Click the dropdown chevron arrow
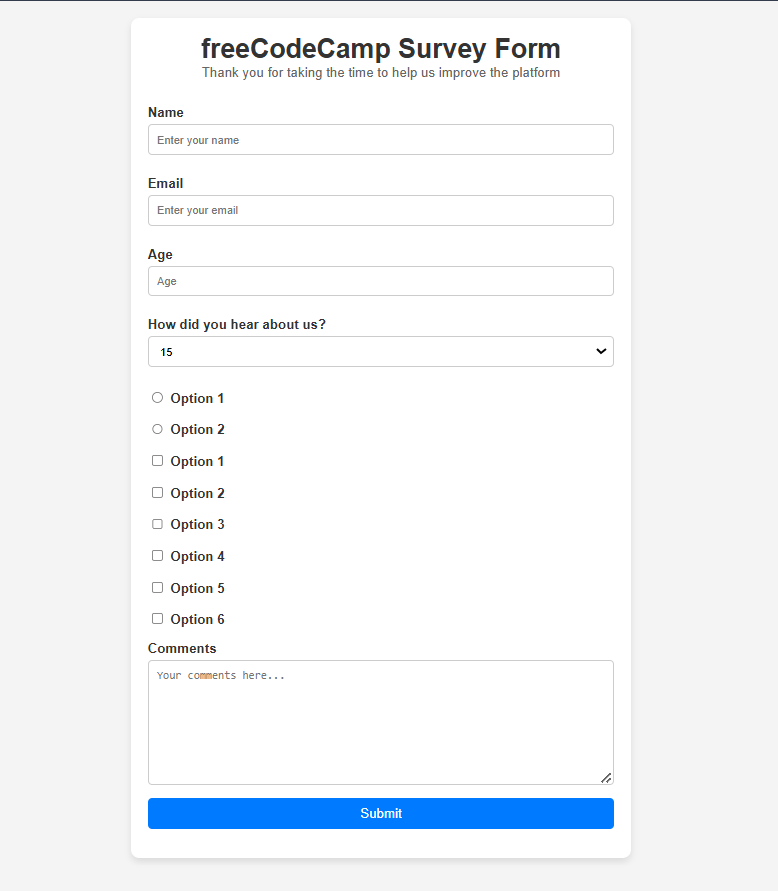Viewport: 778px width, 891px height. coord(601,352)
